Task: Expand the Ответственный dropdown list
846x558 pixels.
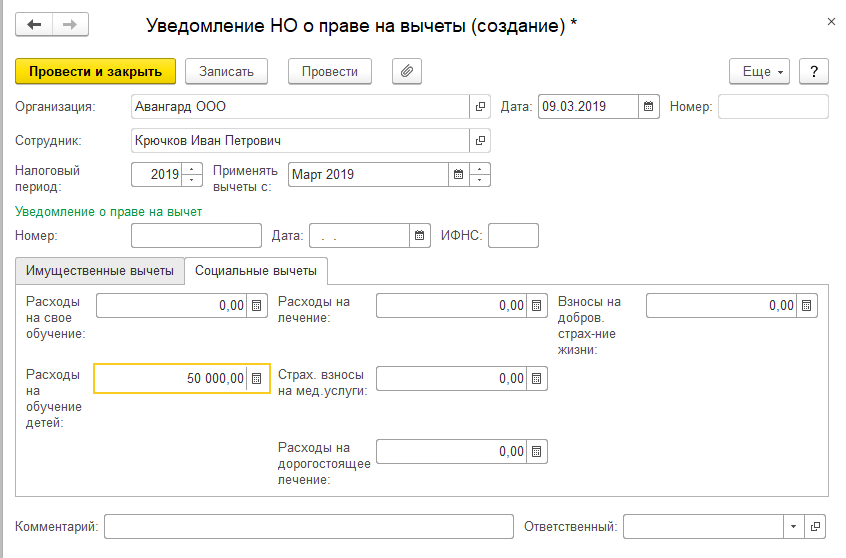Action: 793,526
